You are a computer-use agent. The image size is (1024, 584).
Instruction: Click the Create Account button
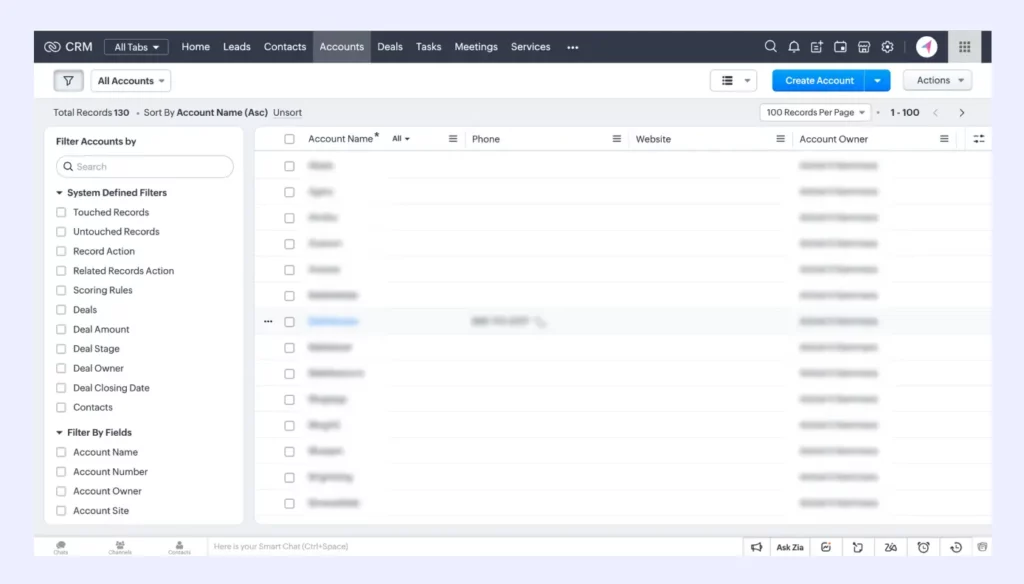(x=818, y=80)
